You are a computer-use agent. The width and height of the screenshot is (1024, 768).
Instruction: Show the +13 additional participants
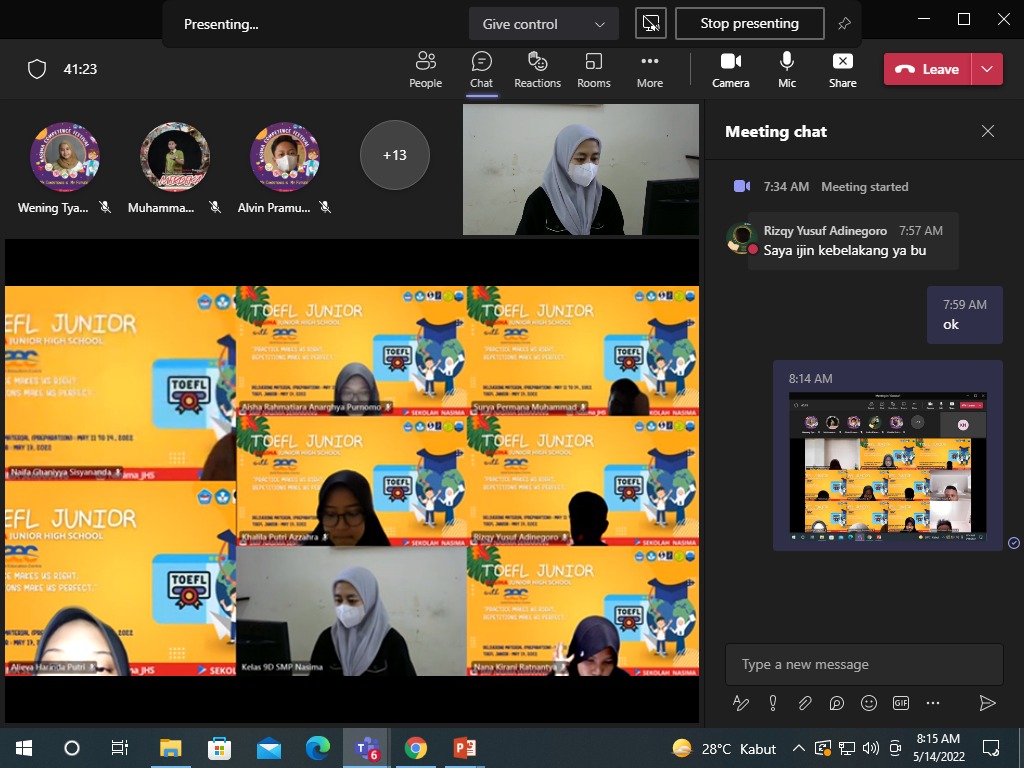pyautogui.click(x=394, y=155)
